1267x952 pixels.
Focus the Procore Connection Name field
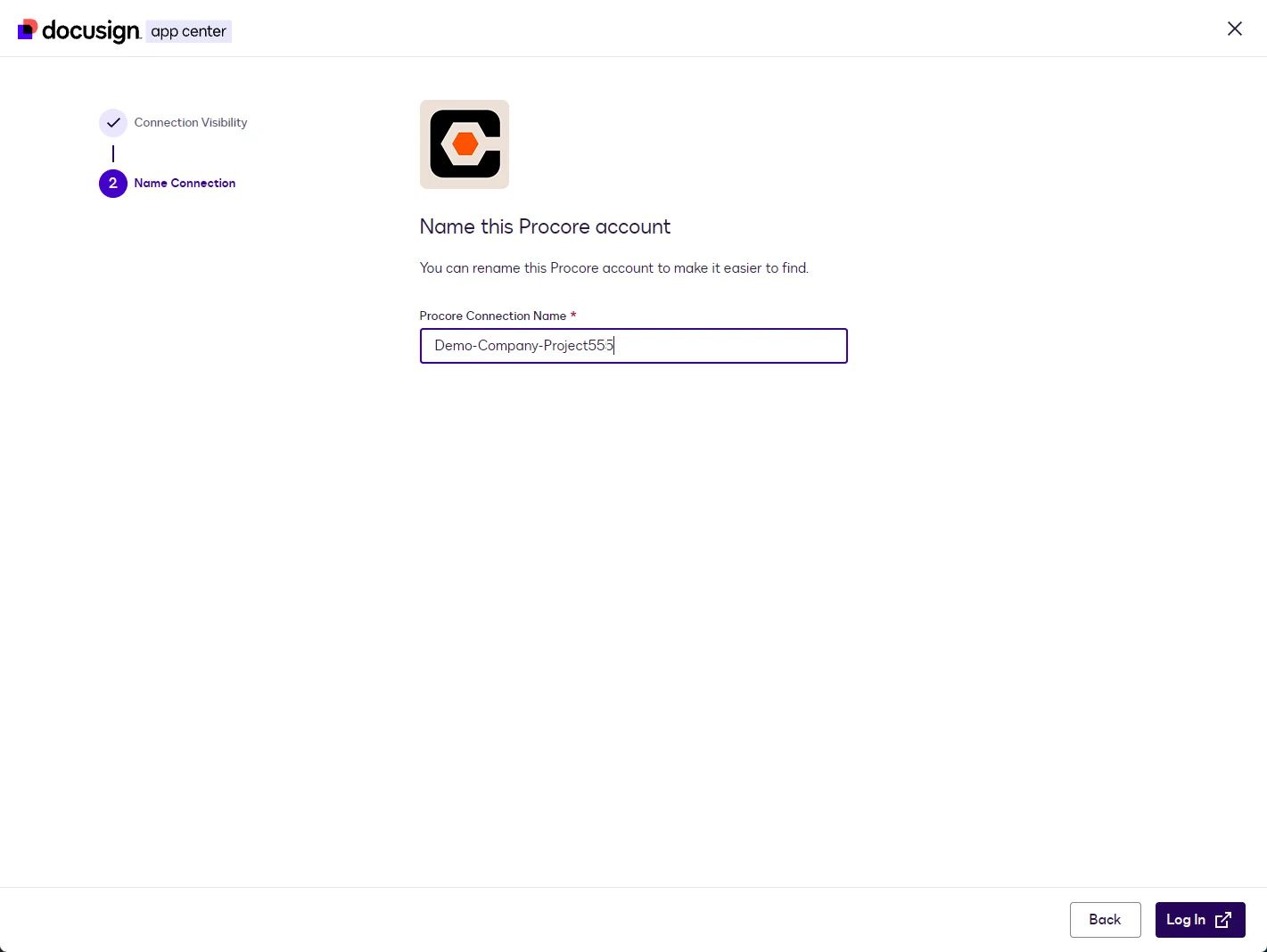pyautogui.click(x=633, y=346)
